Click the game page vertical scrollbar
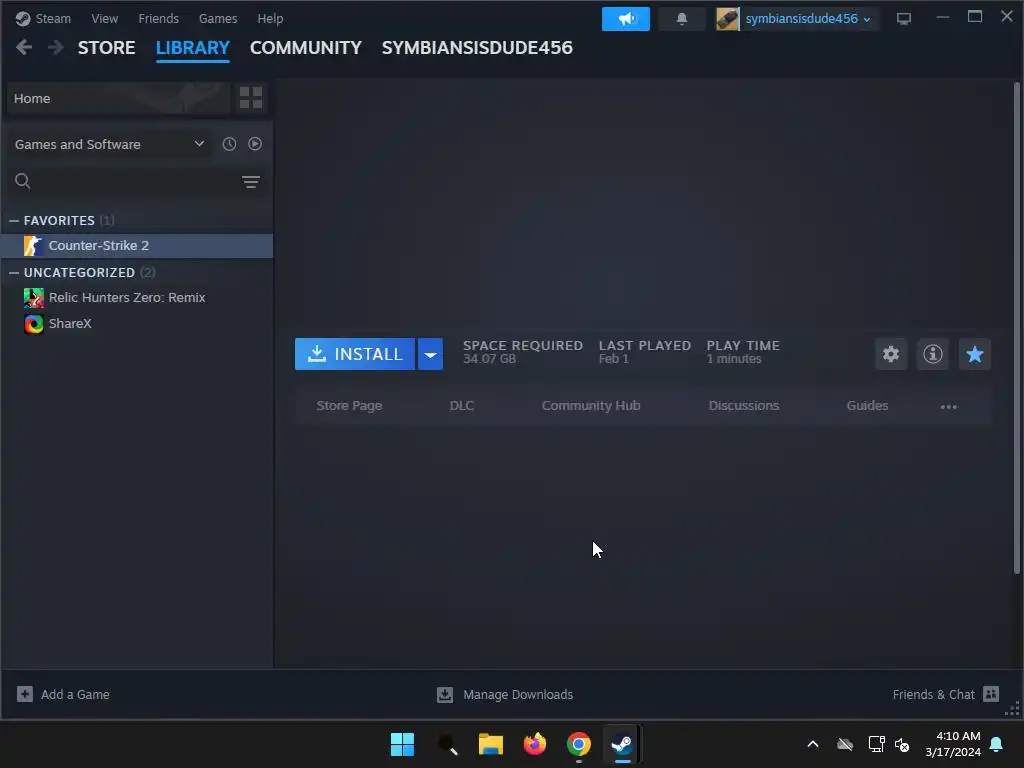1024x768 pixels. 1016,328
